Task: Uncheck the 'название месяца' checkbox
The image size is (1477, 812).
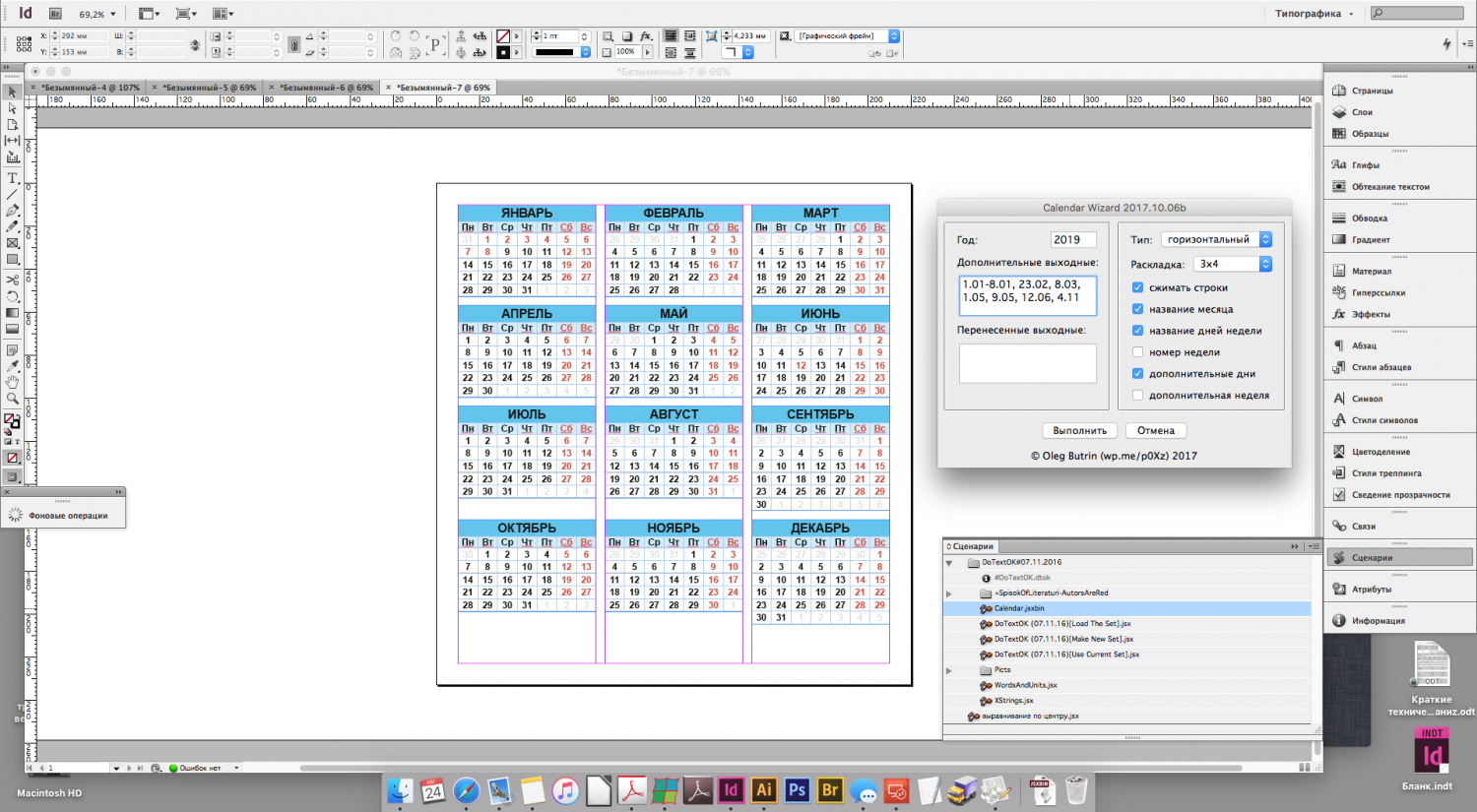Action: [x=1138, y=309]
